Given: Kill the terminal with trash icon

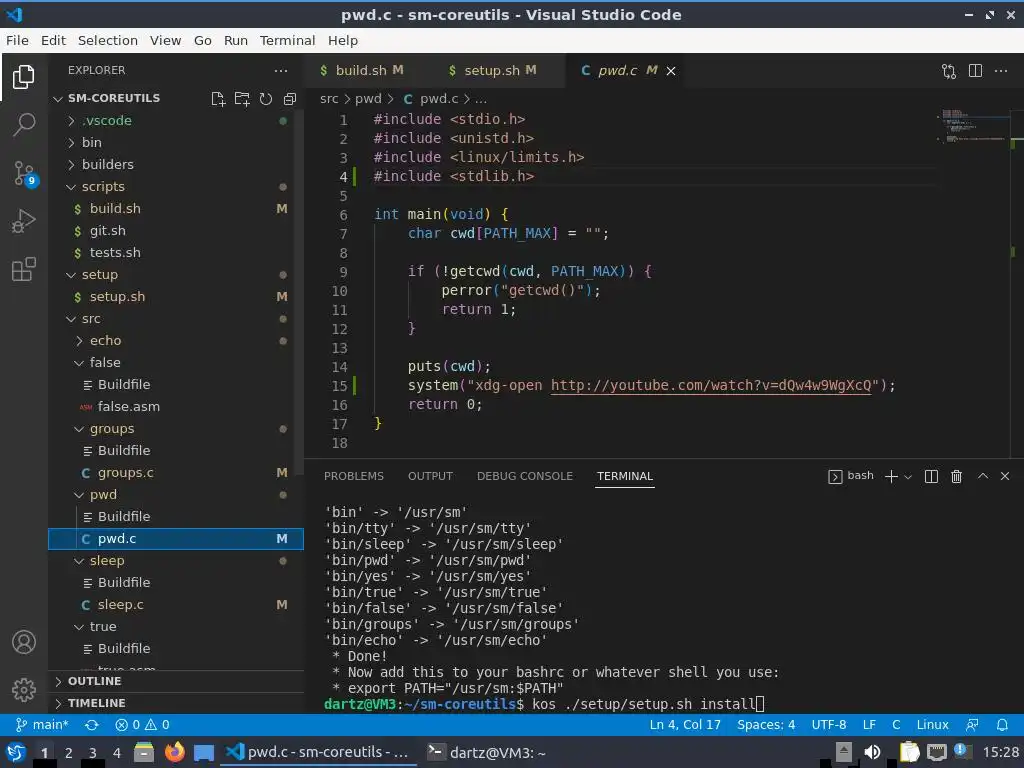Looking at the screenshot, I should (956, 476).
